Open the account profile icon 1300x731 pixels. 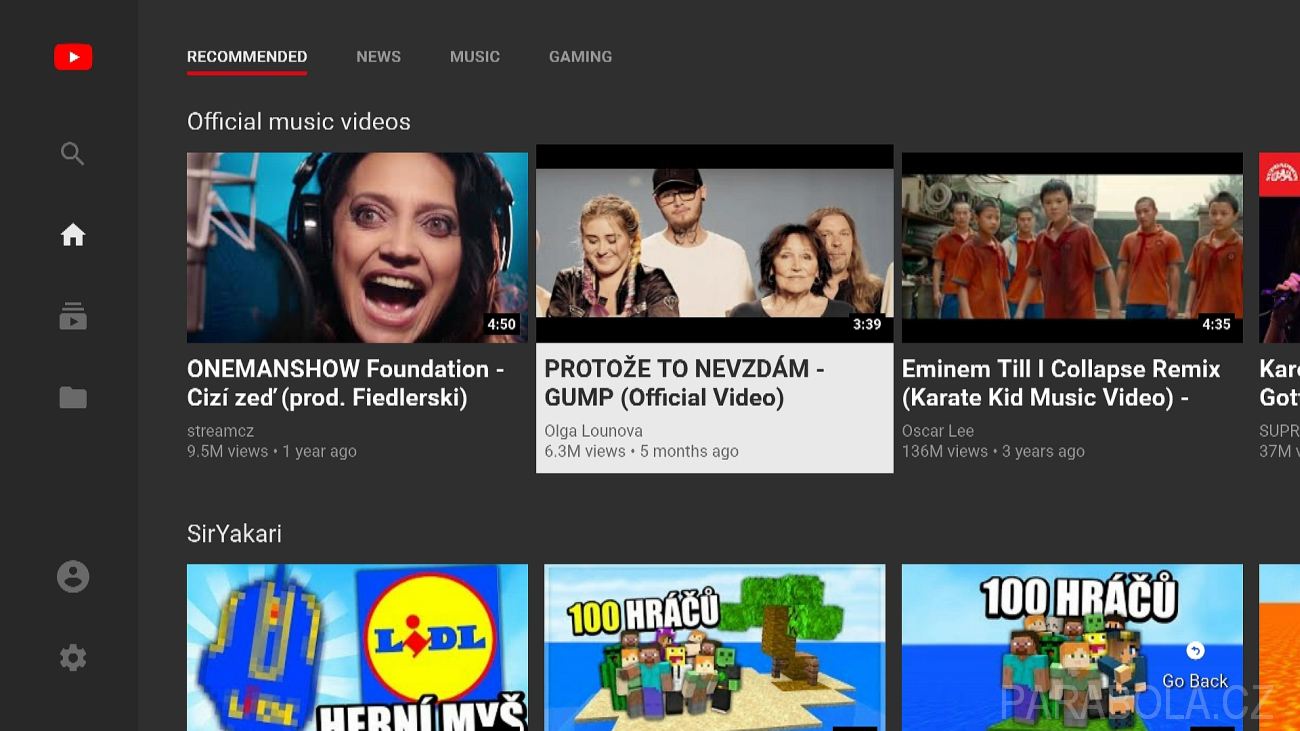tap(73, 577)
